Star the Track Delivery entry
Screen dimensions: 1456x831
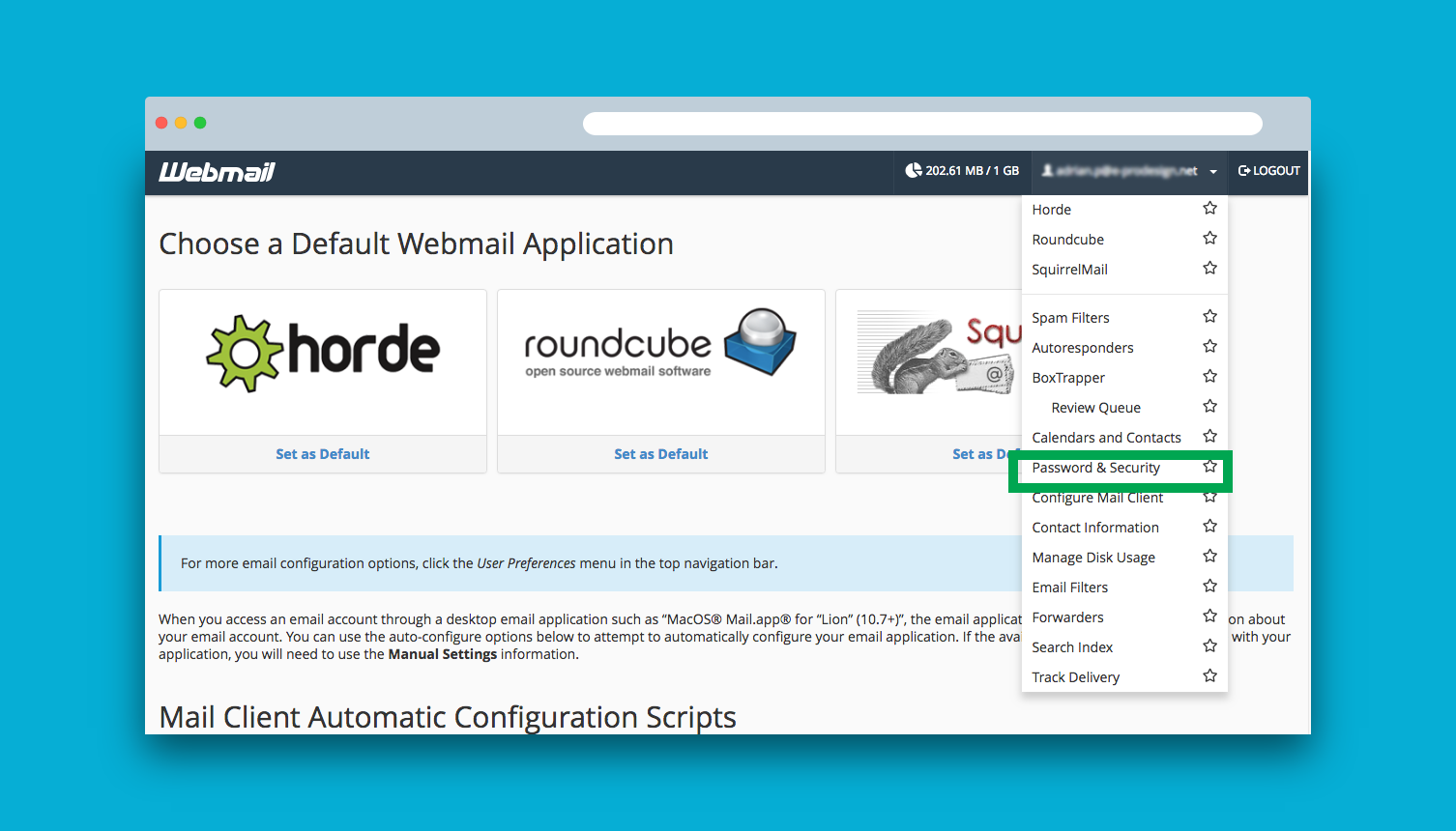click(1209, 676)
